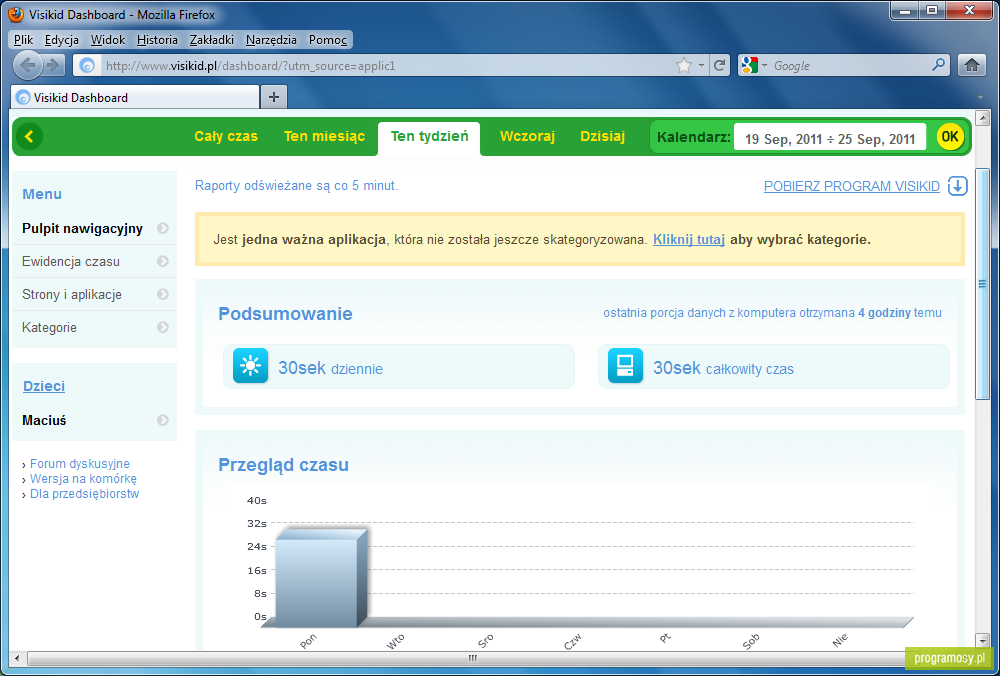Open Wersja na komórkę link
Screen dimensions: 1000x676
83,478
